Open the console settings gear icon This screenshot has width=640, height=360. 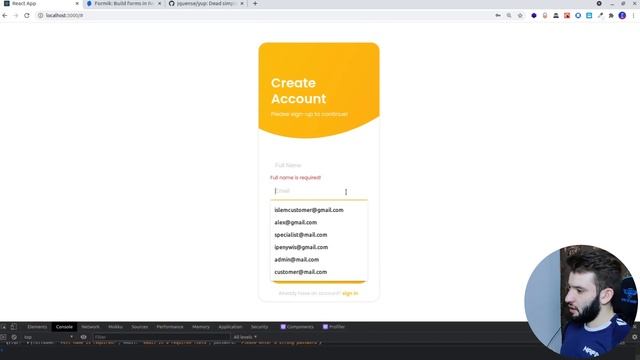[634, 337]
